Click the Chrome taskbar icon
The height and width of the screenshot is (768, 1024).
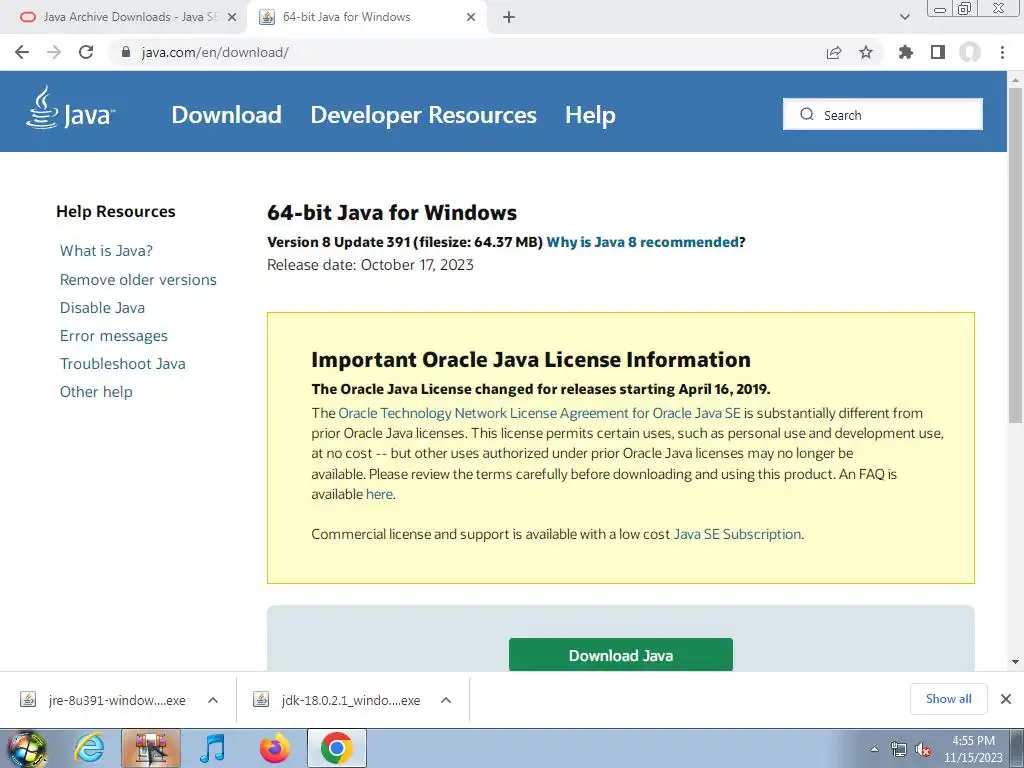336,748
